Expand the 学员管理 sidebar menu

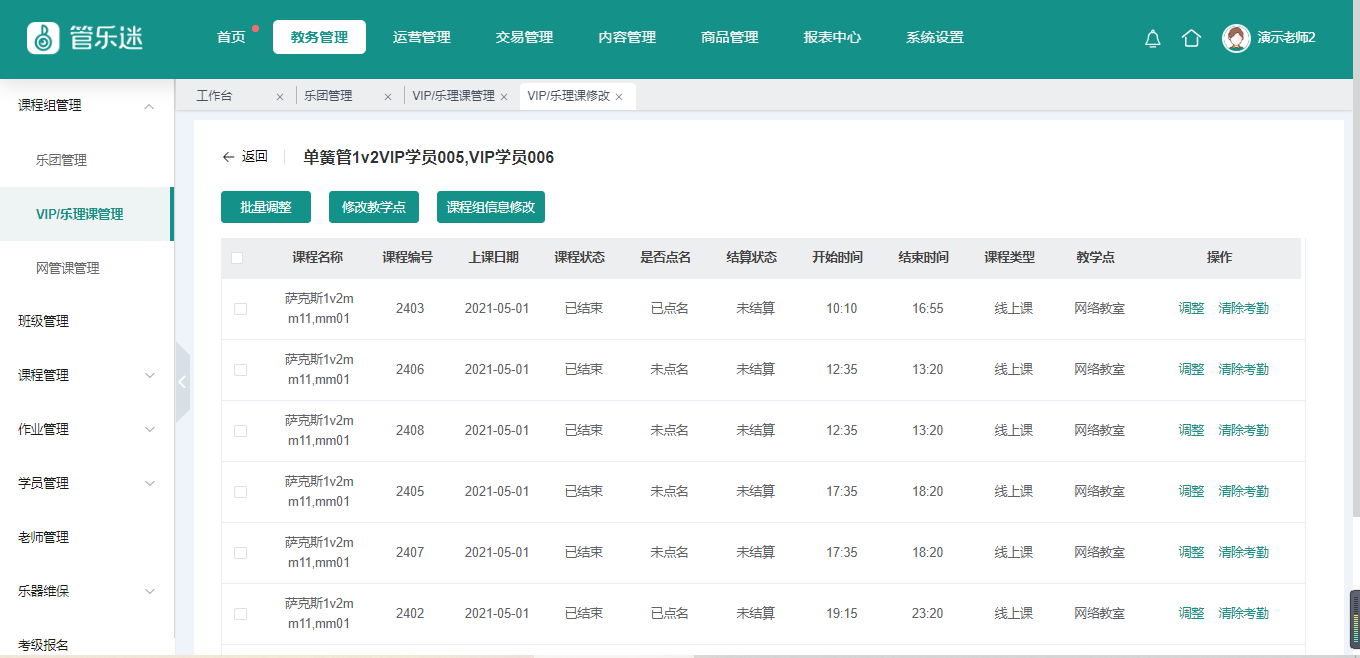click(x=149, y=484)
